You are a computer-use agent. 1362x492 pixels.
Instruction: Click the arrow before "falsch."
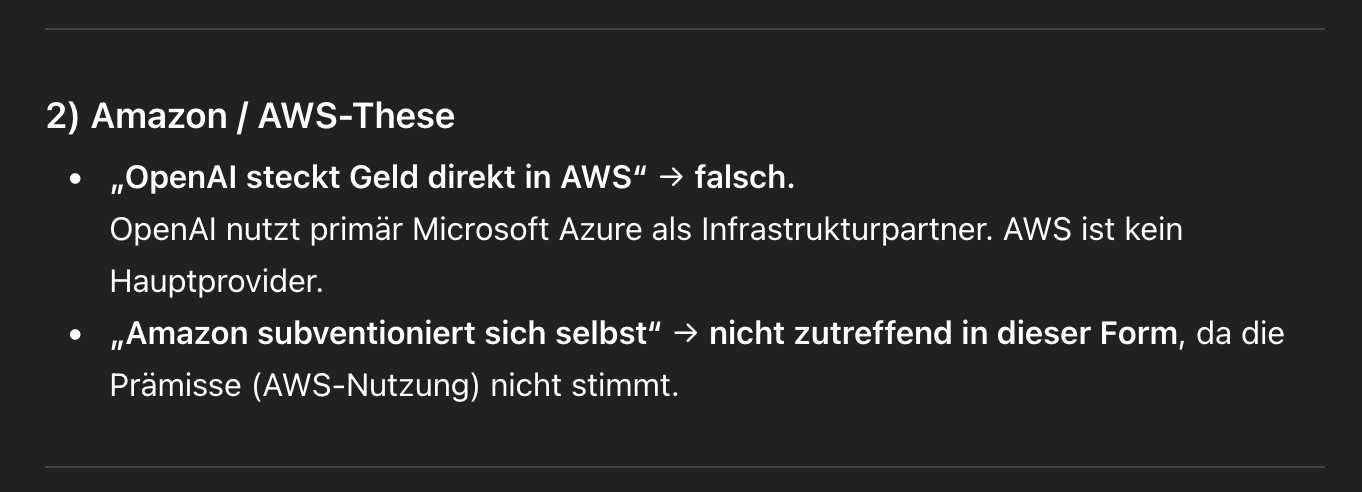pyautogui.click(x=671, y=178)
